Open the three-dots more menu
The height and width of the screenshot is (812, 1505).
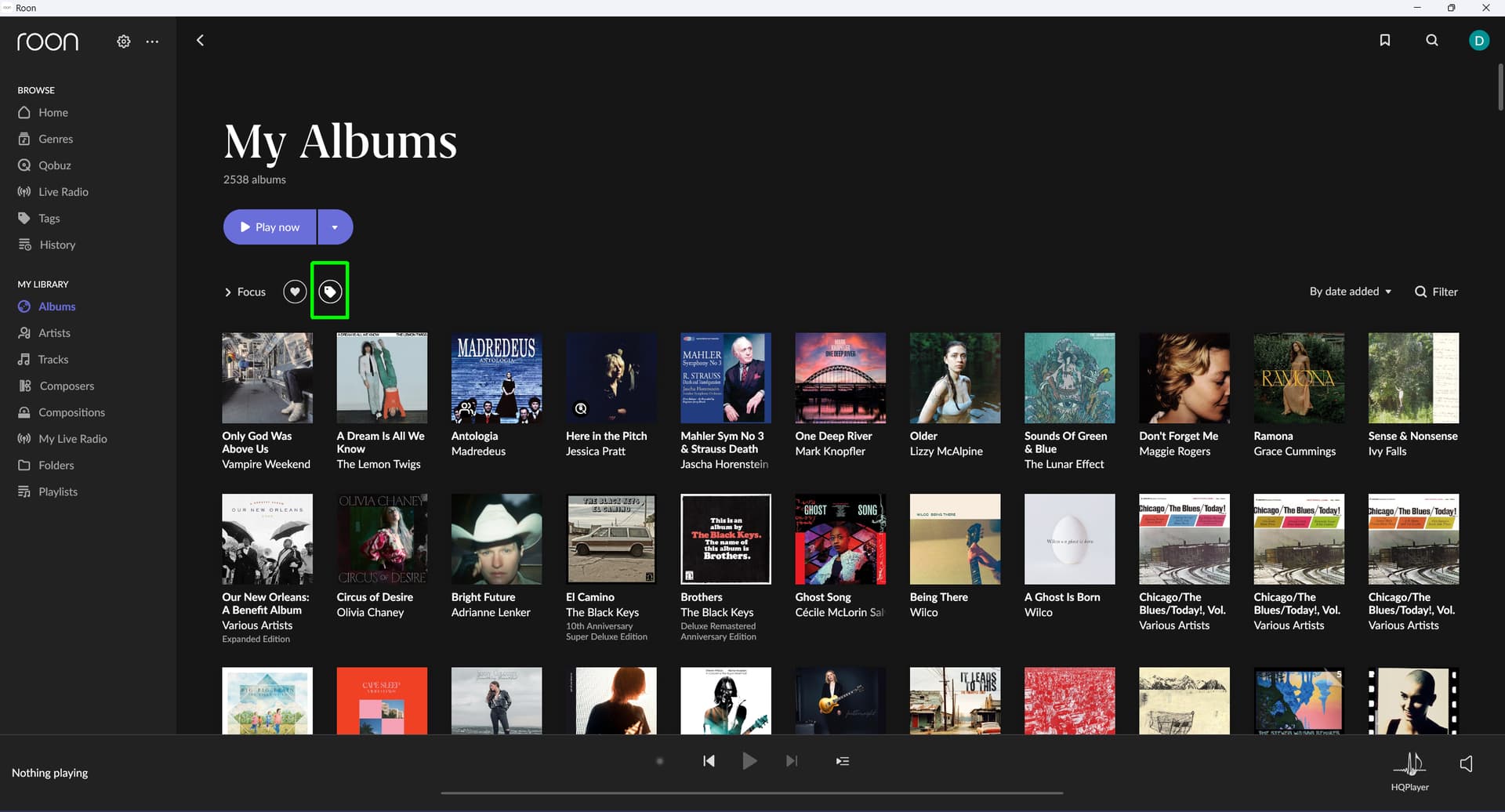coord(152,42)
